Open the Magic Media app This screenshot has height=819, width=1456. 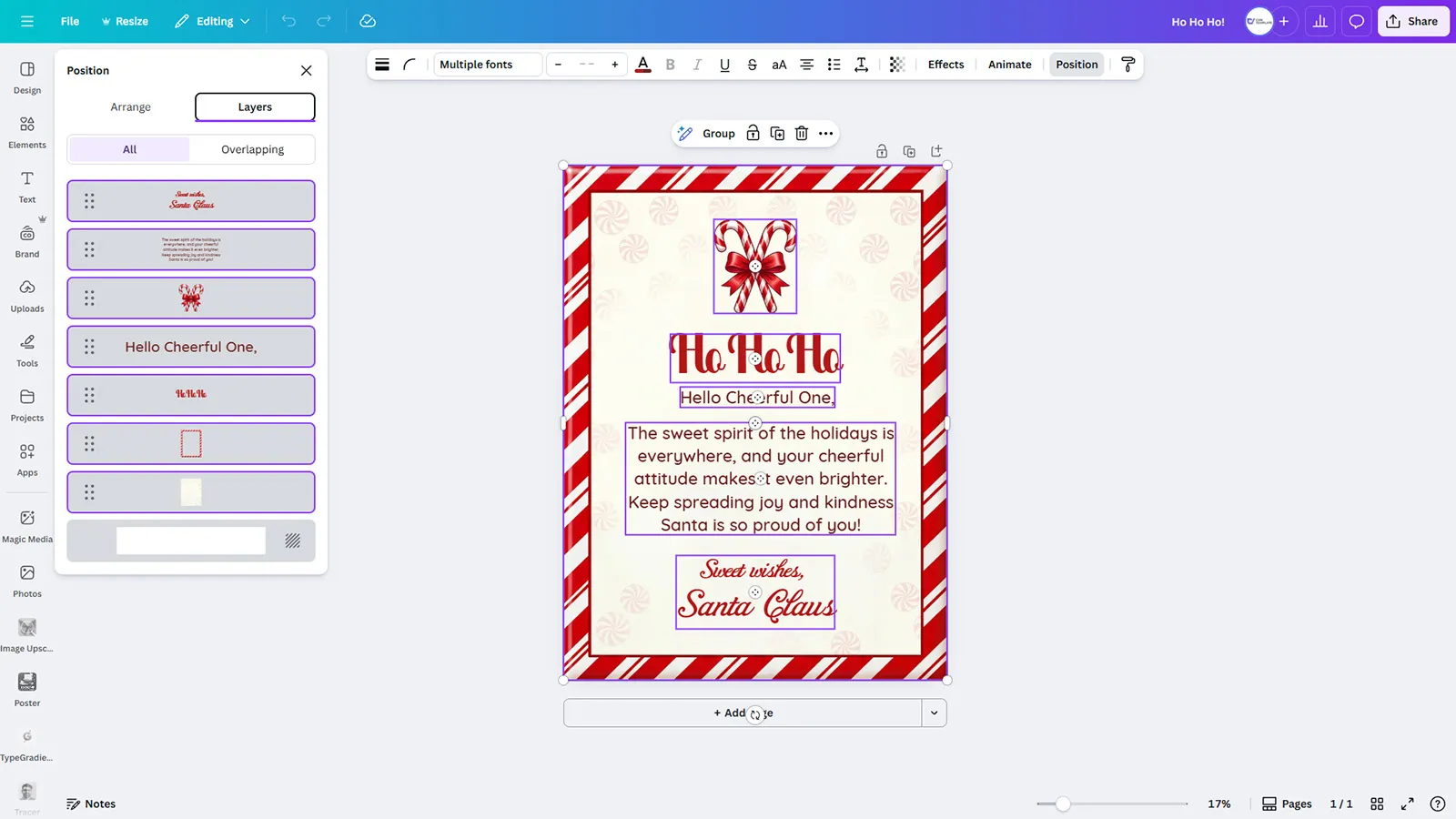tap(27, 525)
